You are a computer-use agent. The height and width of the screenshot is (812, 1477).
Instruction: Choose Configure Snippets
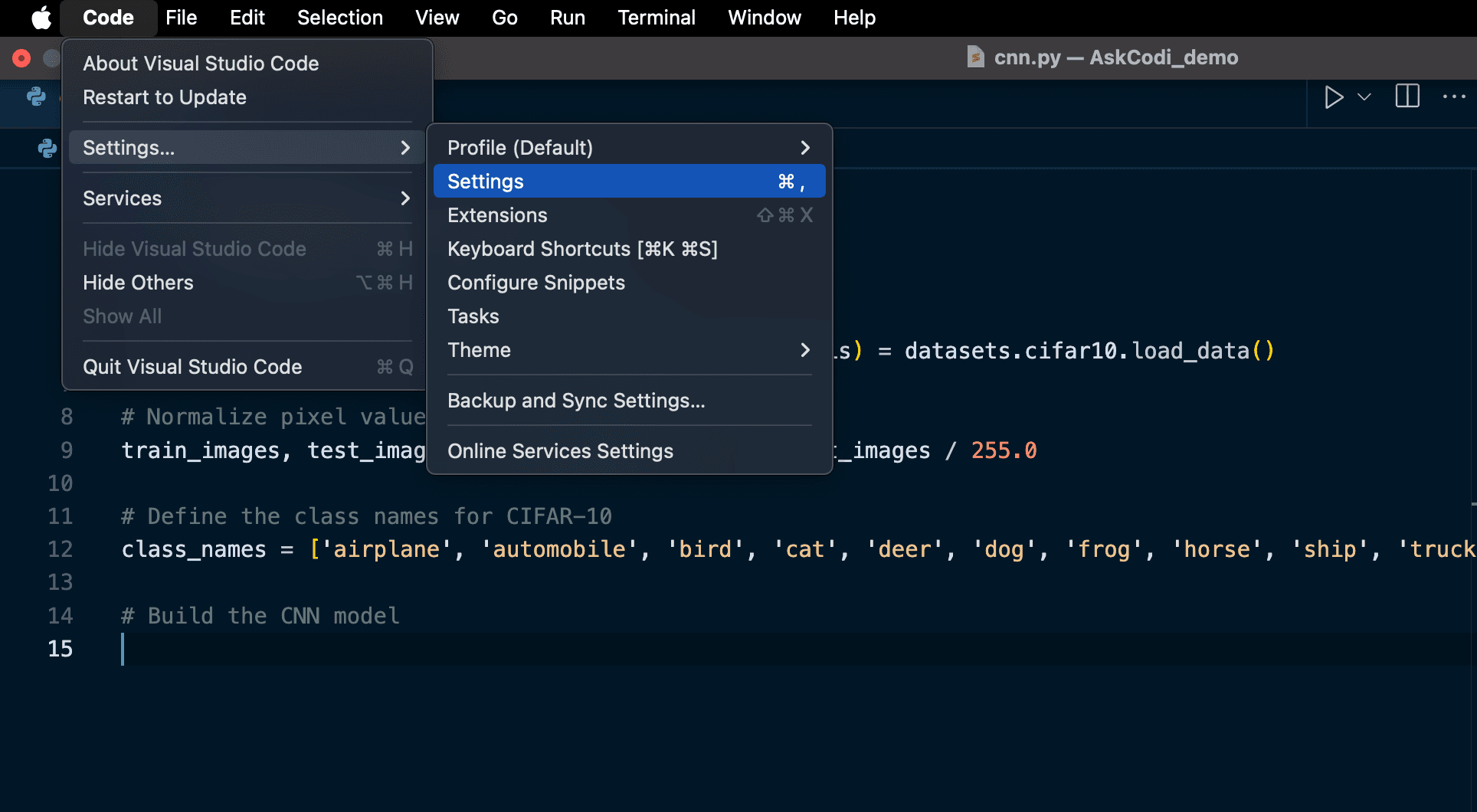[x=629, y=283]
